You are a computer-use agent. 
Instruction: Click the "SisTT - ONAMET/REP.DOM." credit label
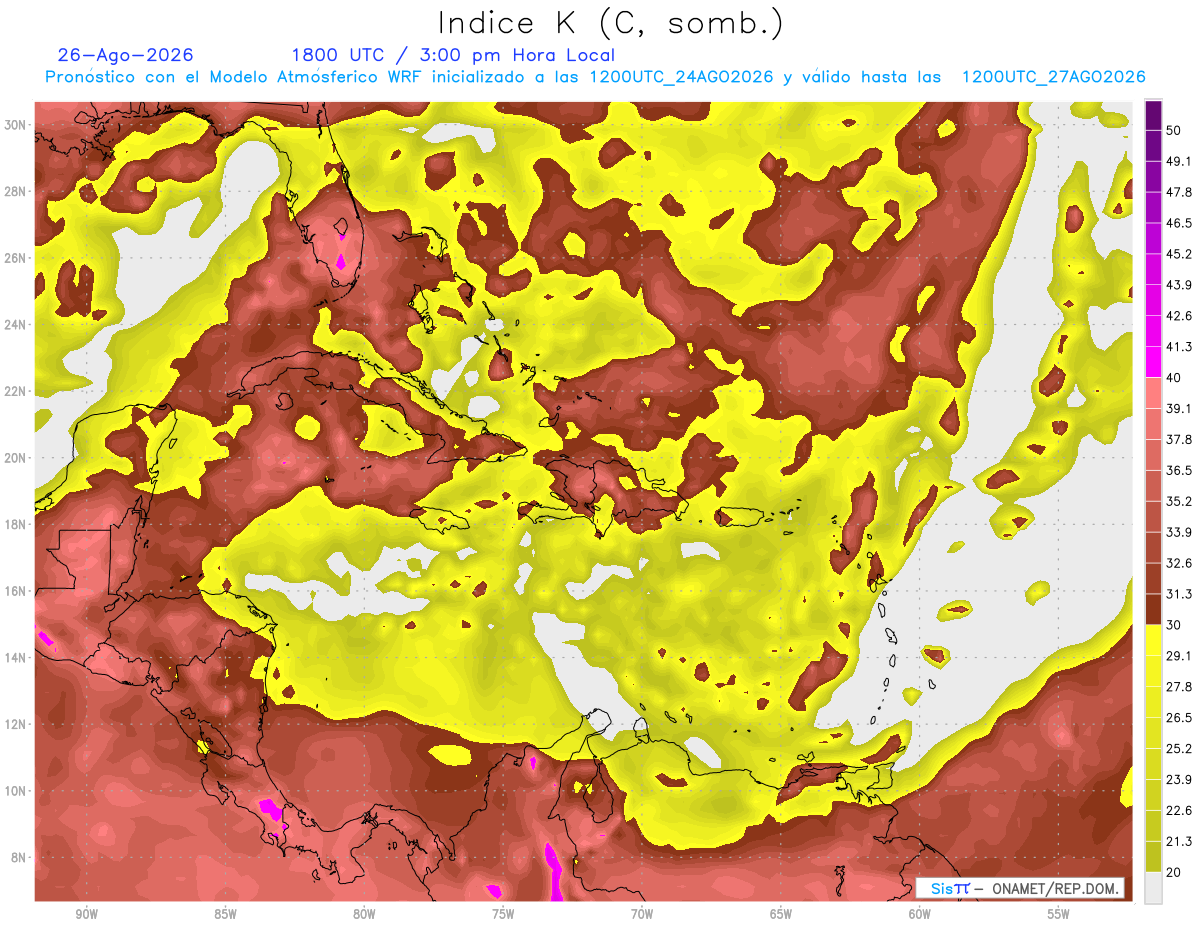(x=1019, y=888)
